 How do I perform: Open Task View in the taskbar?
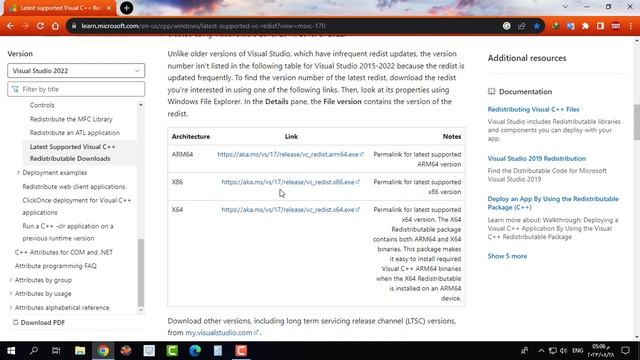tap(56, 351)
